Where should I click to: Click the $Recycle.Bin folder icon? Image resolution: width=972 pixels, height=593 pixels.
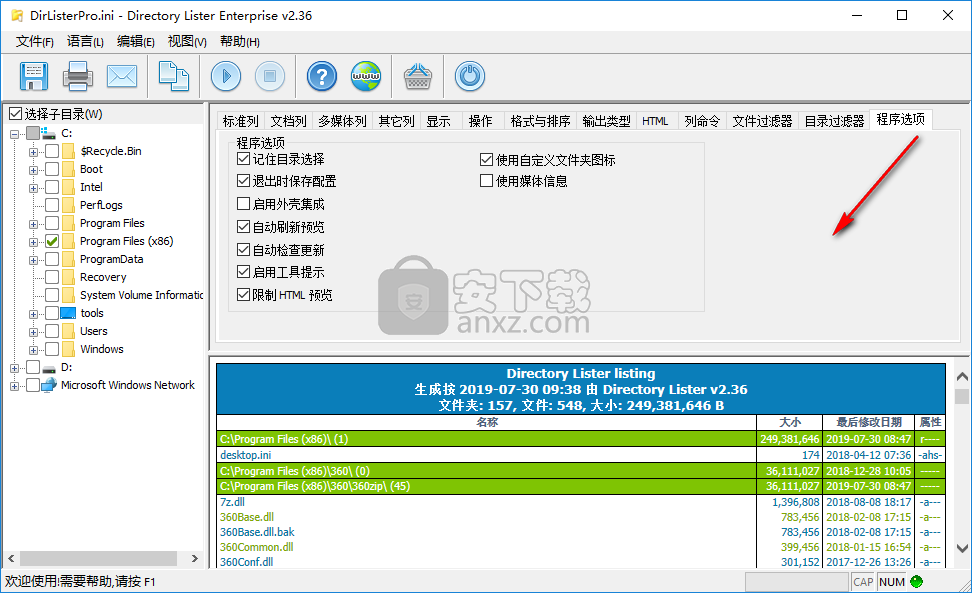click(68, 151)
